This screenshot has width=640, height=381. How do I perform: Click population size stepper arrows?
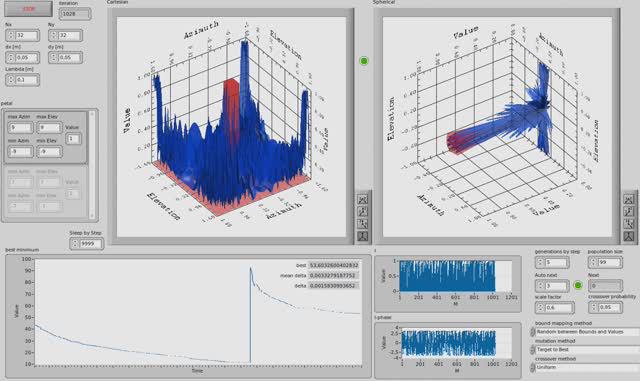click(593, 263)
